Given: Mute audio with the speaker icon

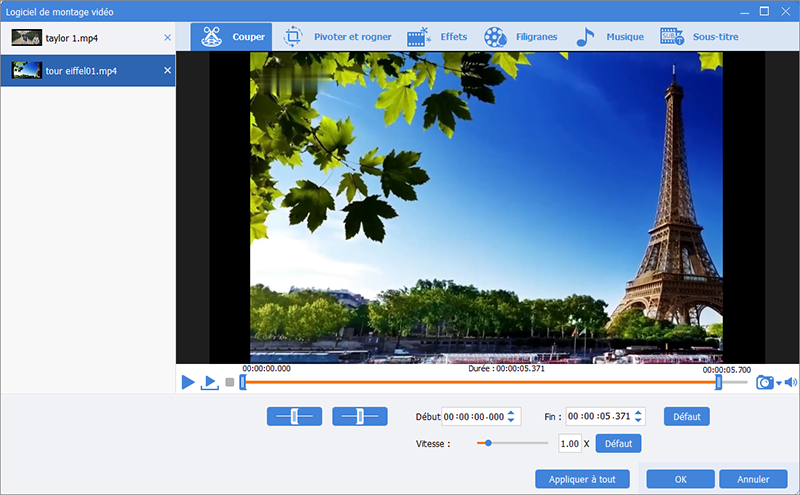Looking at the screenshot, I should 791,382.
